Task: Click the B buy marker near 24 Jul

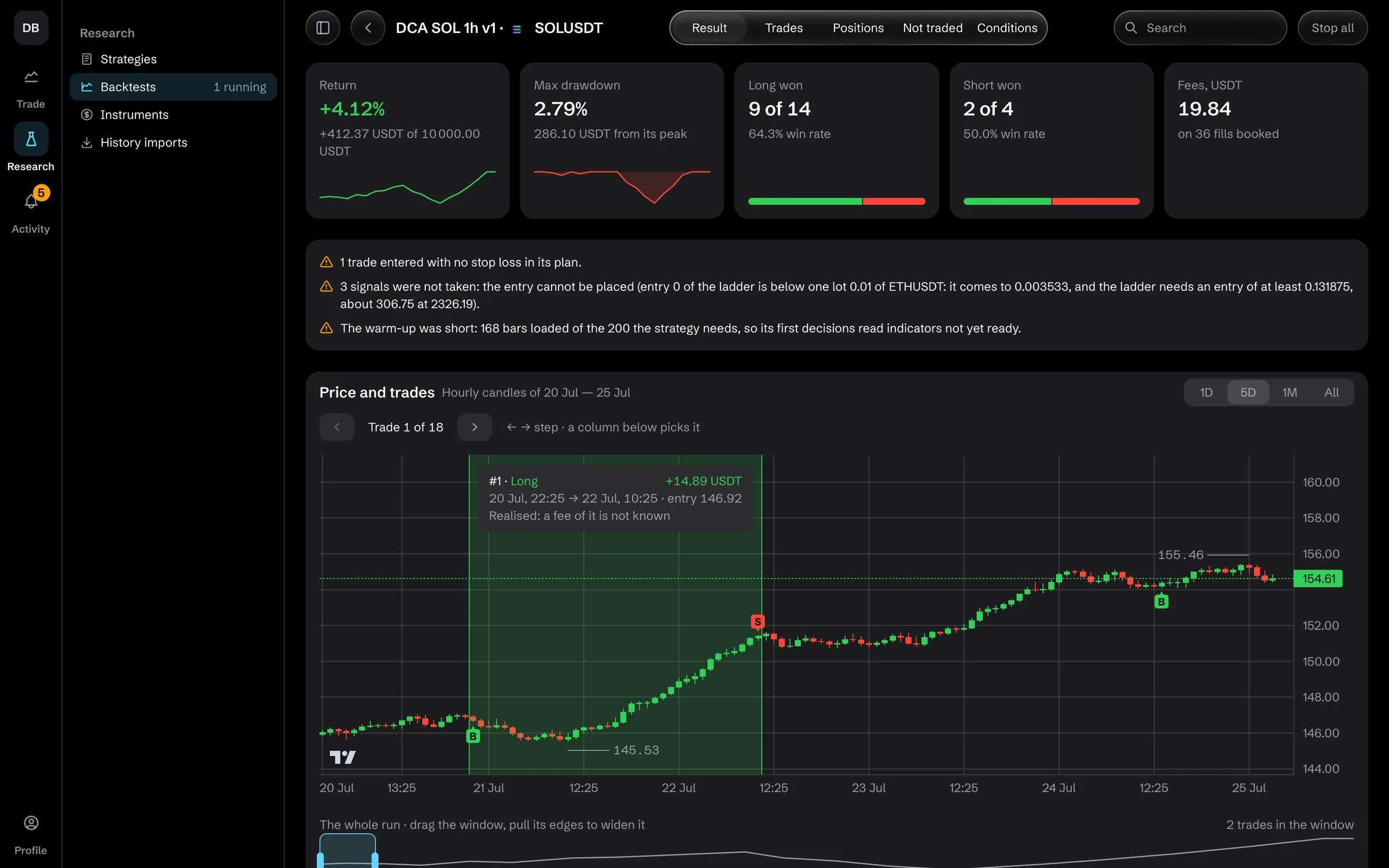Action: tap(1161, 602)
